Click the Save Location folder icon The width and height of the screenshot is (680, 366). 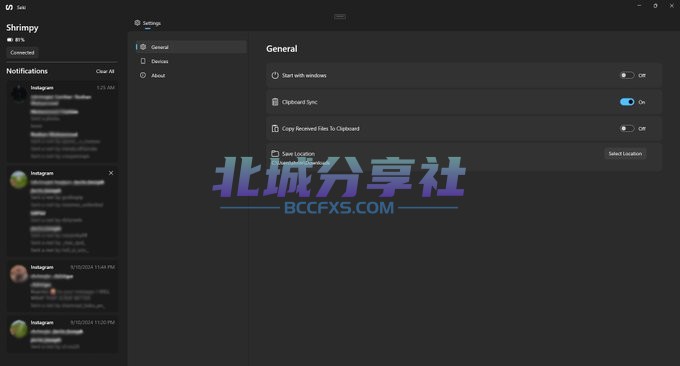tap(275, 154)
